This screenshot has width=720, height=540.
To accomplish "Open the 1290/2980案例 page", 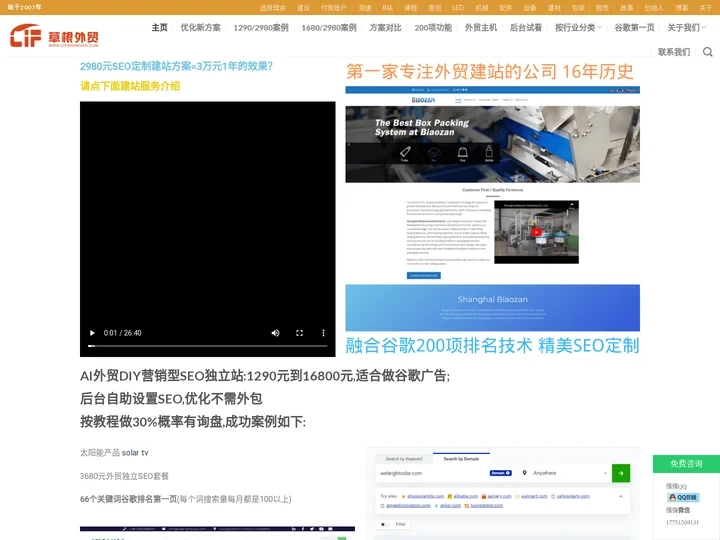I will coord(261,28).
